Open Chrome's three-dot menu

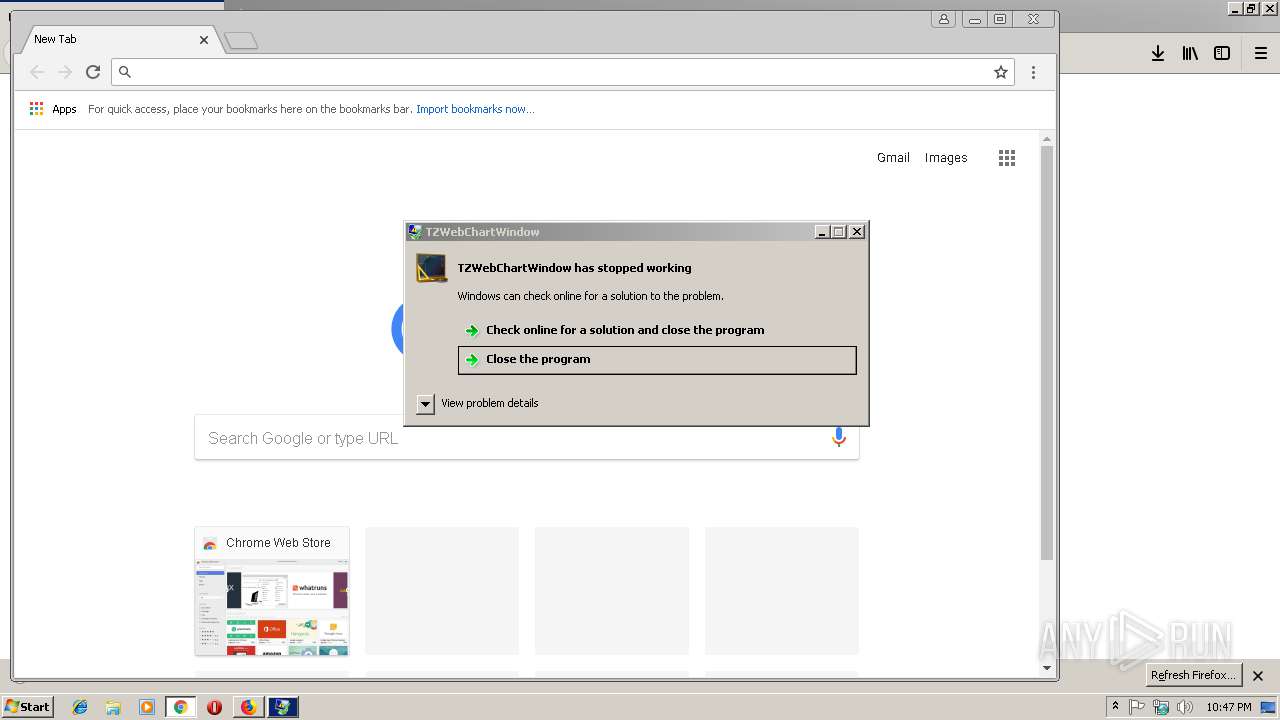(1033, 72)
